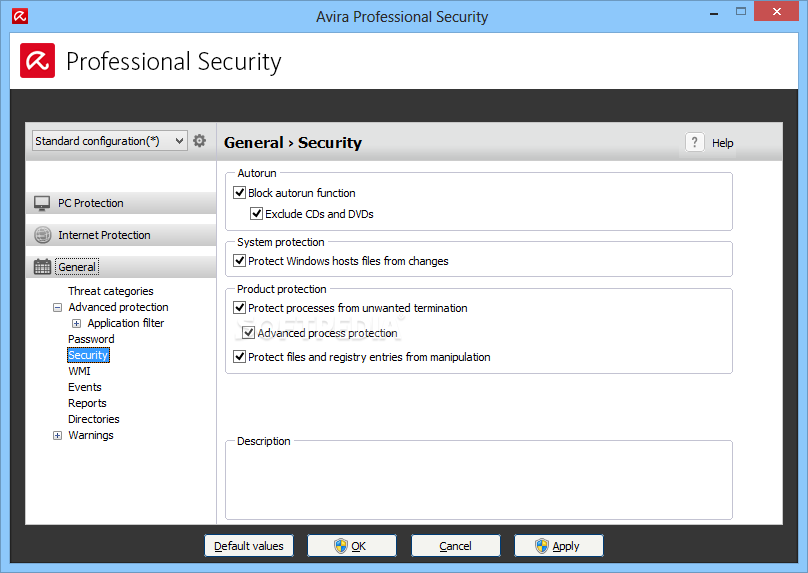Toggle Exclude CDs and DVDs checkbox

click(256, 213)
